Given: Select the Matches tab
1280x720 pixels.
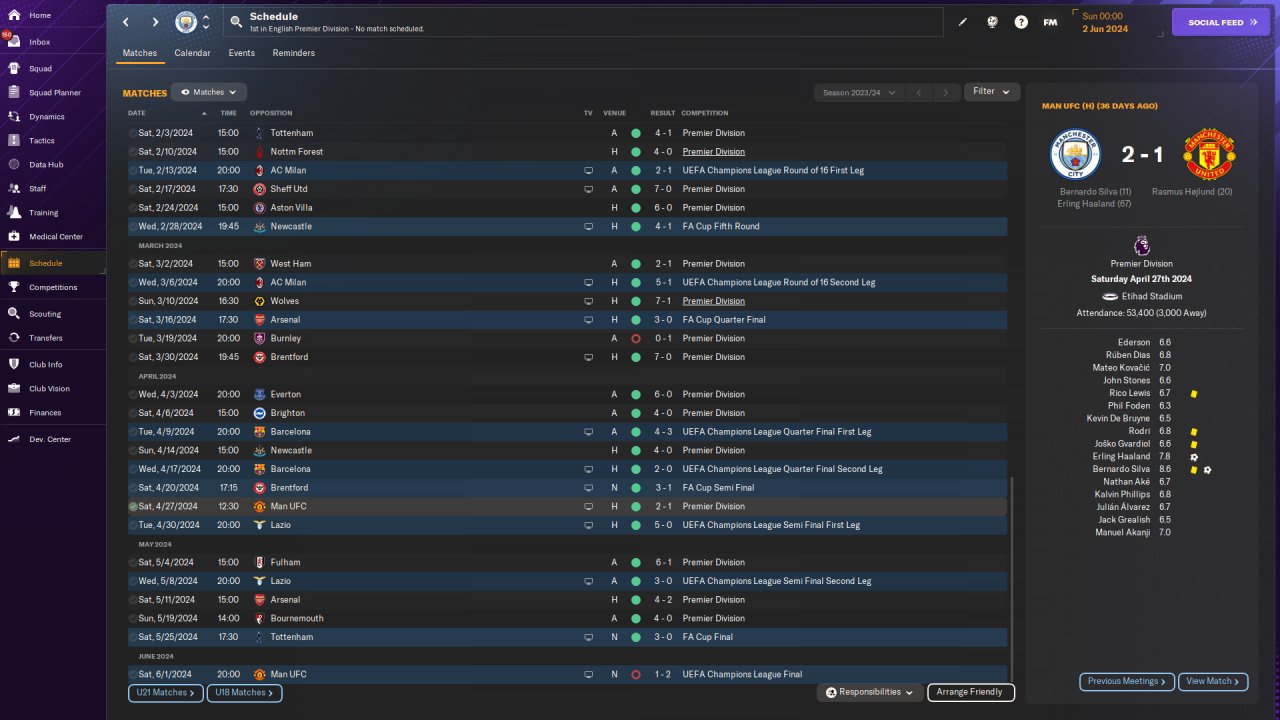Looking at the screenshot, I should pos(140,53).
